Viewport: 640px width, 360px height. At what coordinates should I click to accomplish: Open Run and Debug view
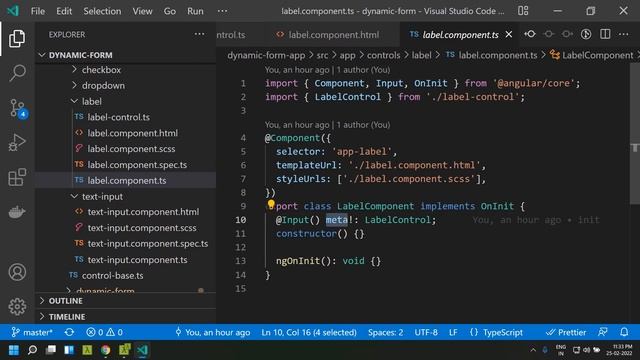point(17,143)
